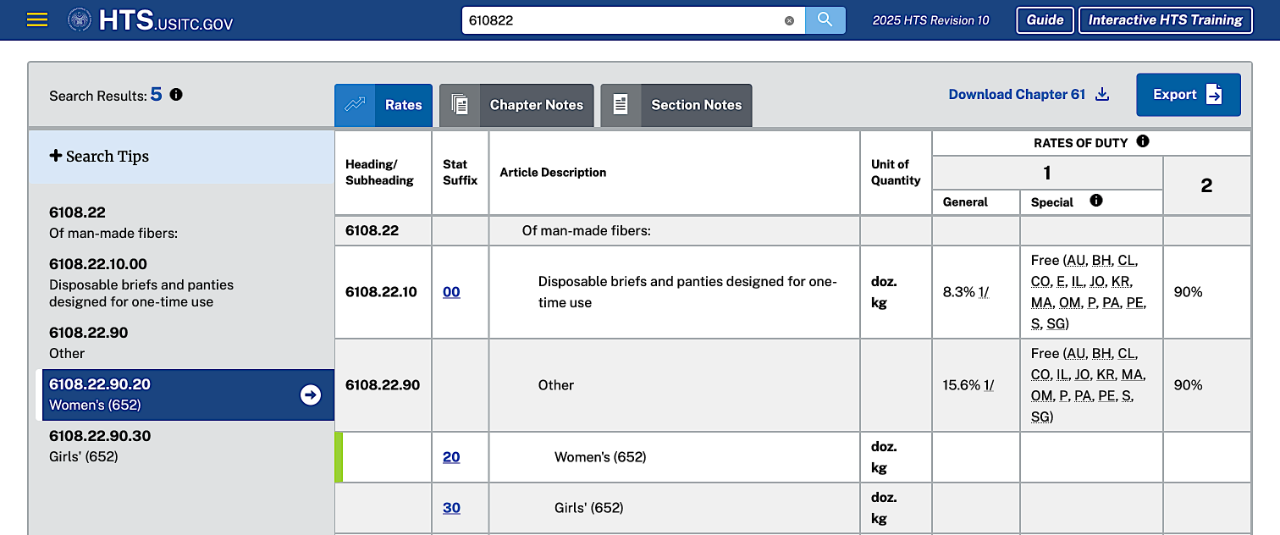The height and width of the screenshot is (535, 1280).
Task: Click the Export button
Action: pos(1188,95)
